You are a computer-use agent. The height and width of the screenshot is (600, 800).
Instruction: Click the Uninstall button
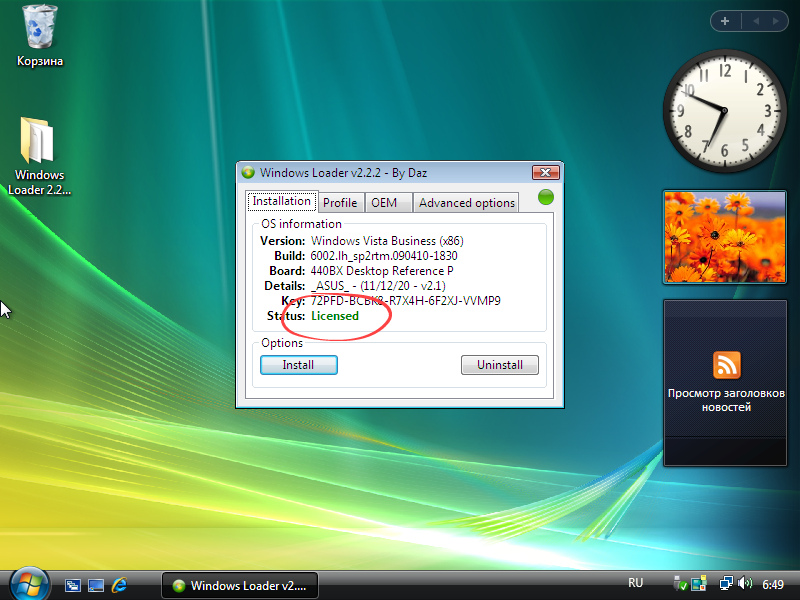499,365
